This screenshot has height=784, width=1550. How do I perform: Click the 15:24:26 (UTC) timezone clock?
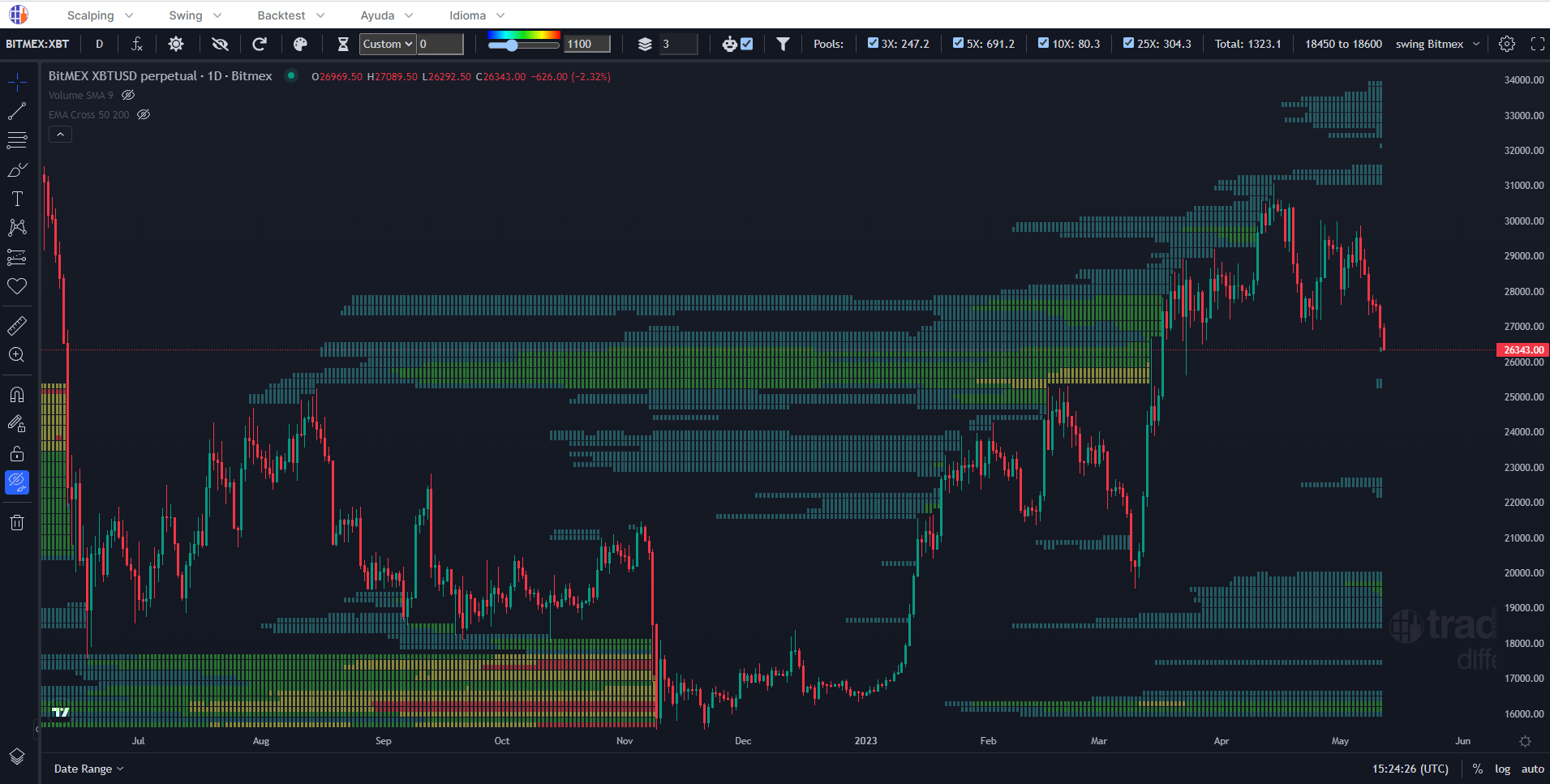pyautogui.click(x=1410, y=769)
